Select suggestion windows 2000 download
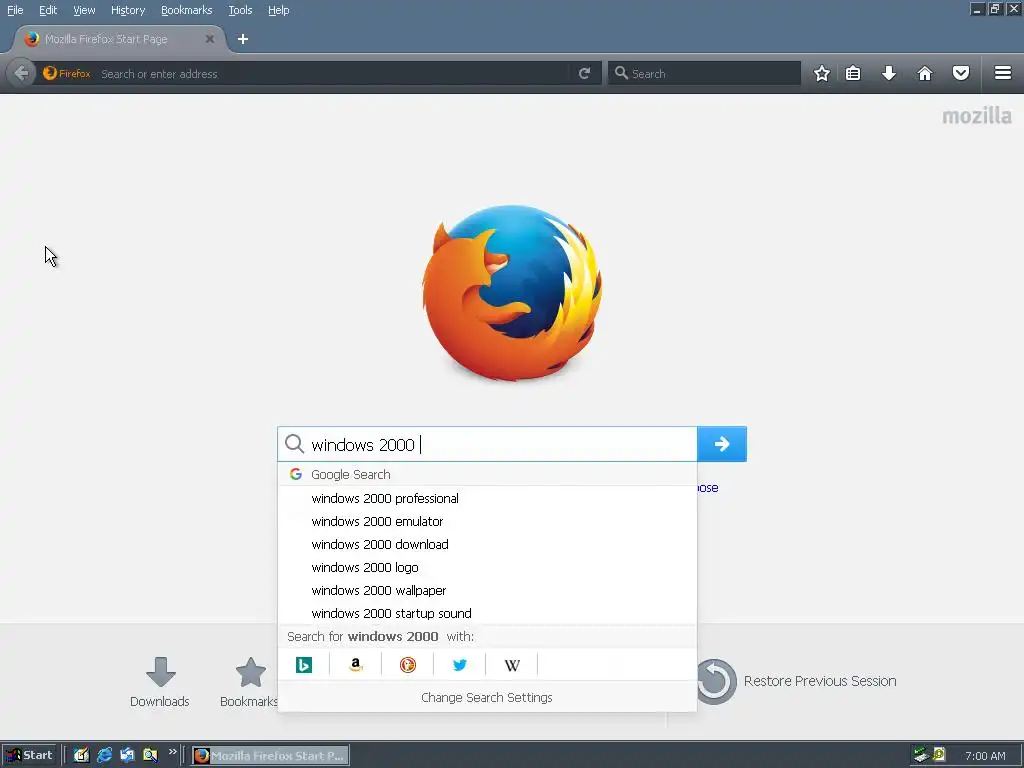Image resolution: width=1024 pixels, height=768 pixels. tap(487, 544)
